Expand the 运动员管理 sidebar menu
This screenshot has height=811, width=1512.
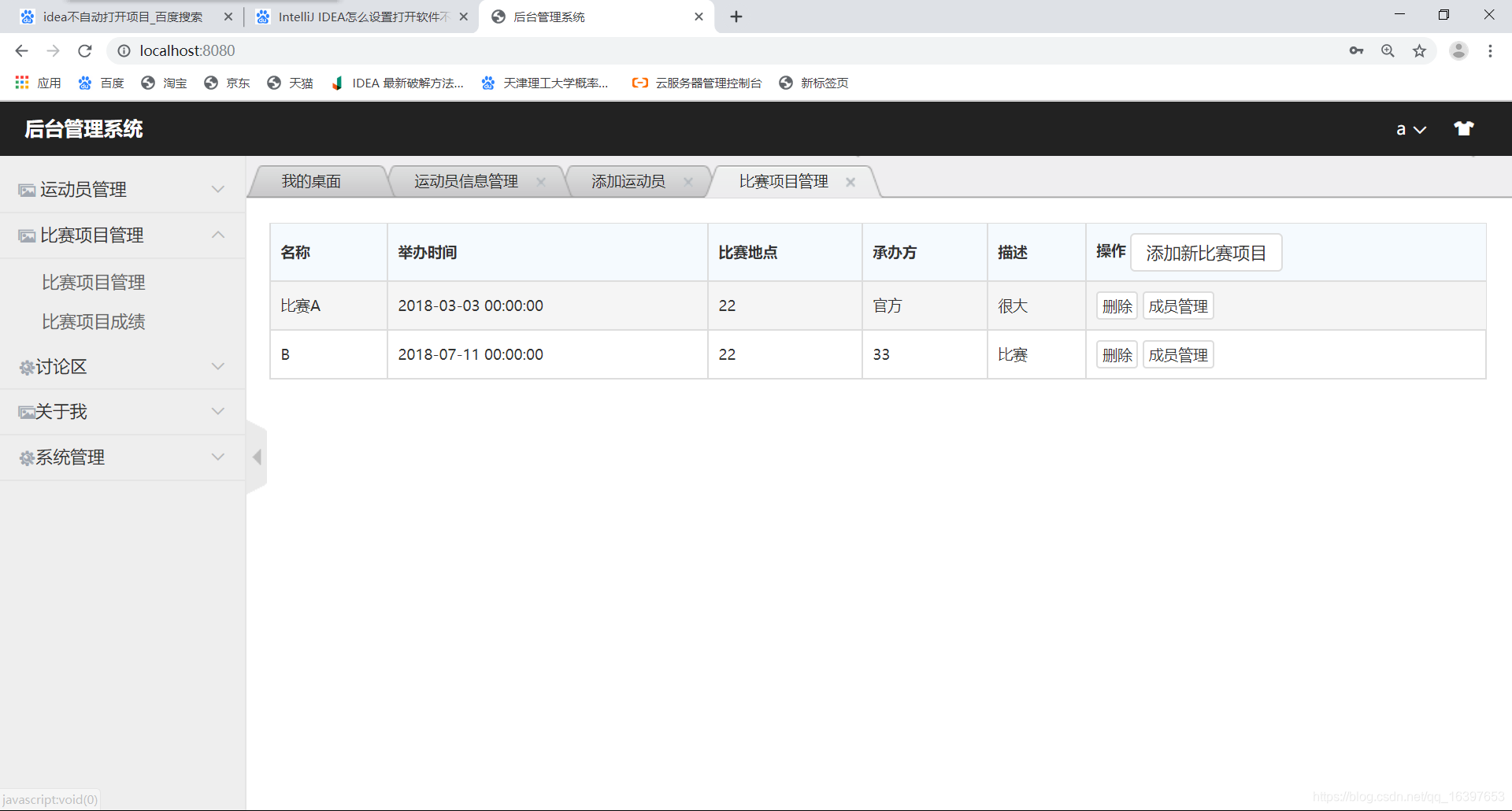tap(123, 189)
